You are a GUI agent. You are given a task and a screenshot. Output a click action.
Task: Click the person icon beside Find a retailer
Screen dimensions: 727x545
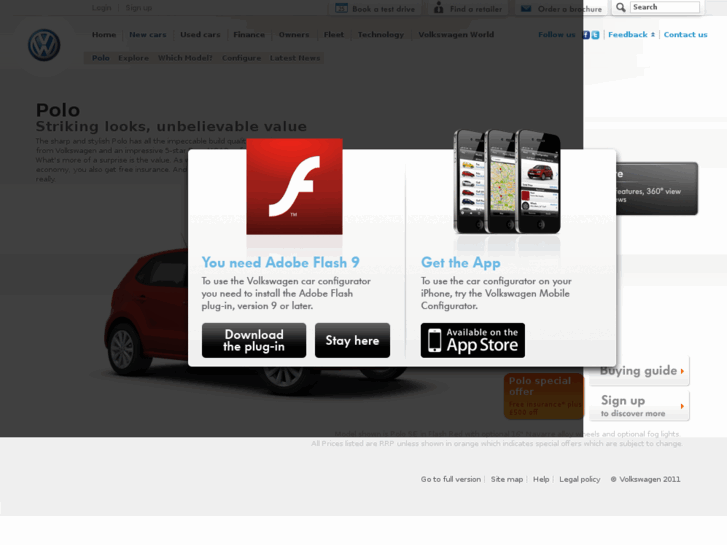[x=438, y=8]
